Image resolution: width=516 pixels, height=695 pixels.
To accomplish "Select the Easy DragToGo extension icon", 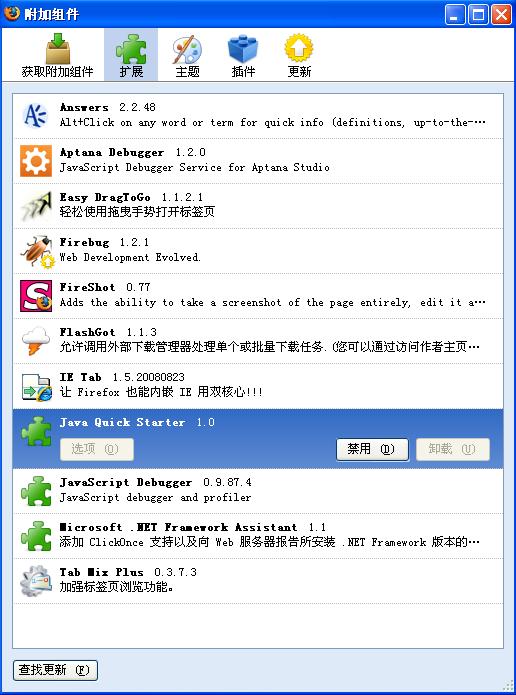I will click(36, 206).
